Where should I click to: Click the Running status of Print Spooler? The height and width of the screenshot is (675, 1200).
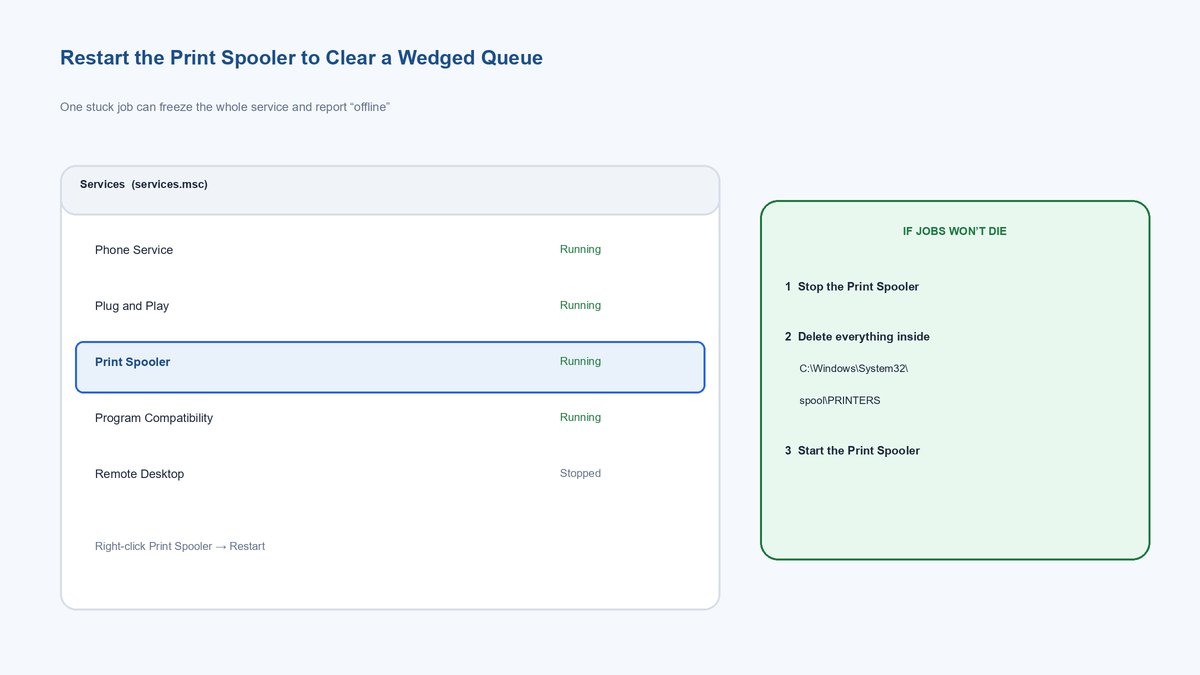[x=580, y=361]
